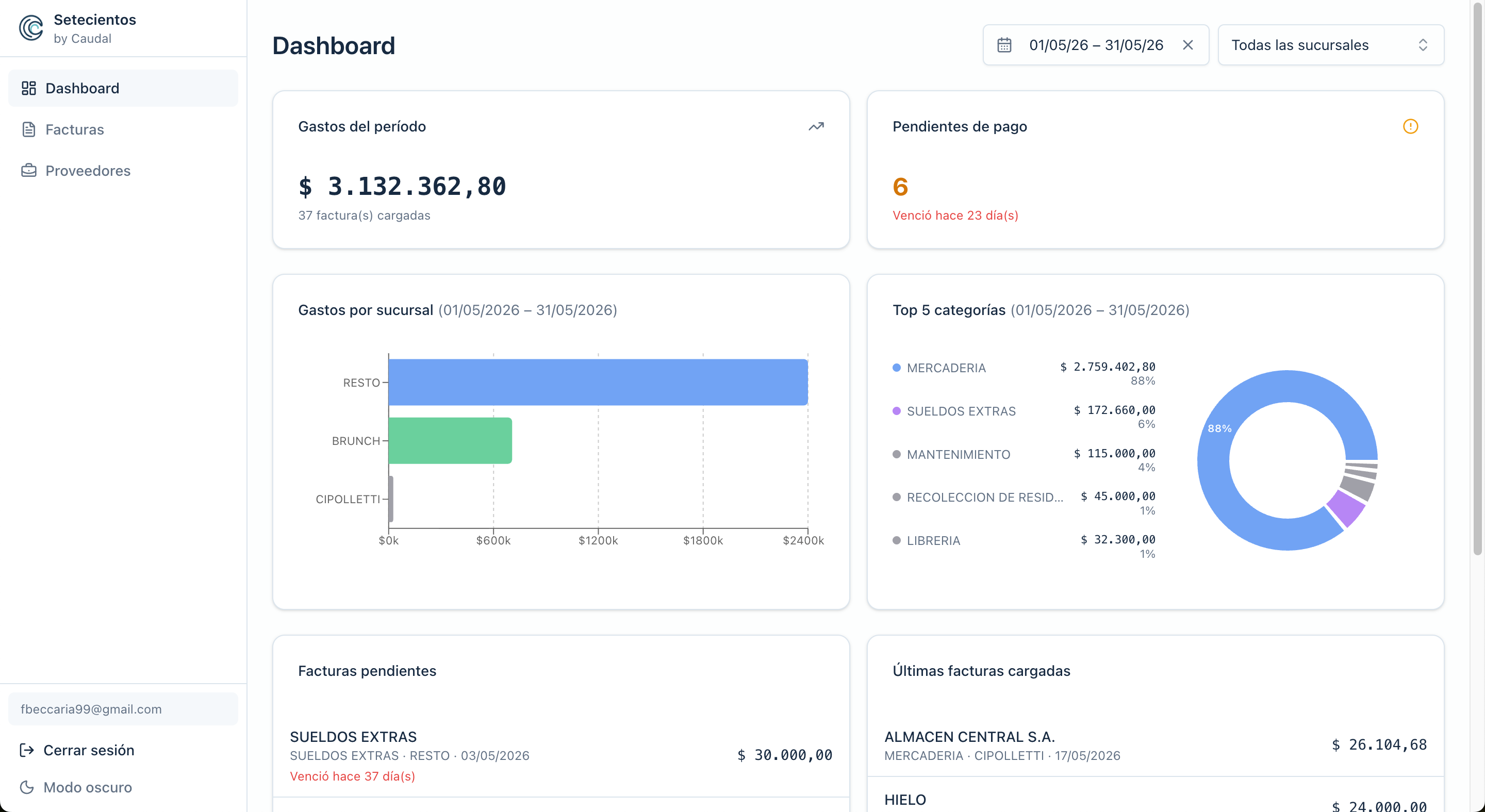Open the HIELO invoice row

tap(1155, 796)
